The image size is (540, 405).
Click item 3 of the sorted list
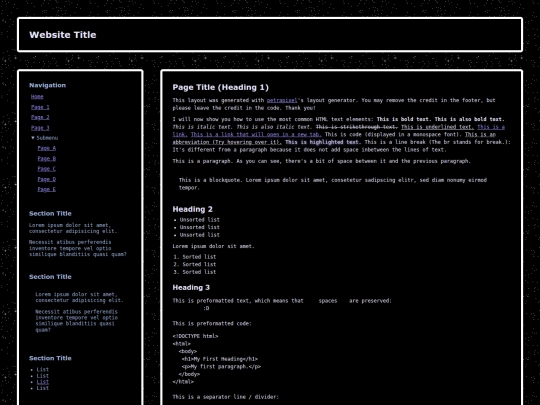(199, 272)
